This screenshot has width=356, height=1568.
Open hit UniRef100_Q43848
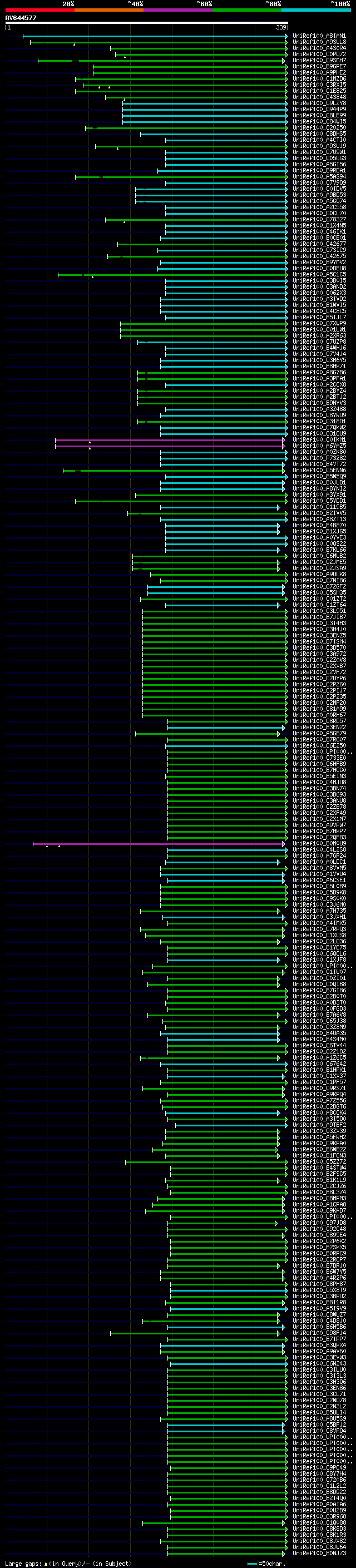(x=319, y=97)
